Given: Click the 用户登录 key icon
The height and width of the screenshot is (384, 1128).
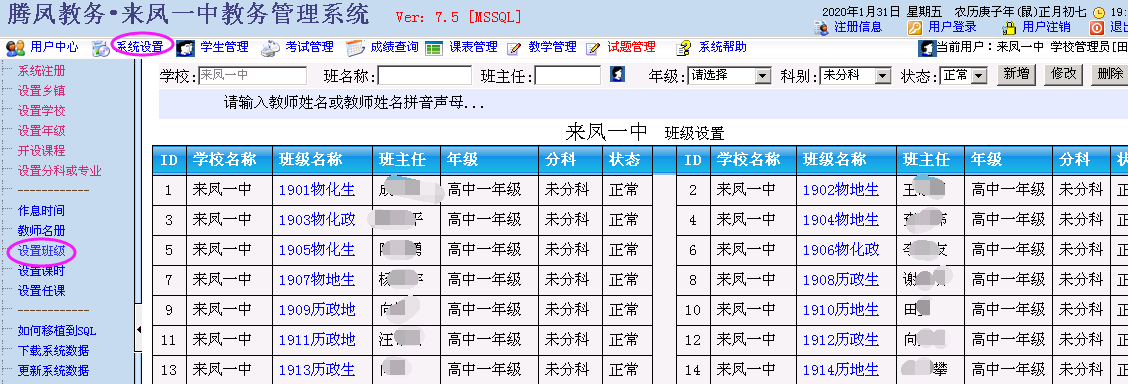Looking at the screenshot, I should tap(914, 28).
